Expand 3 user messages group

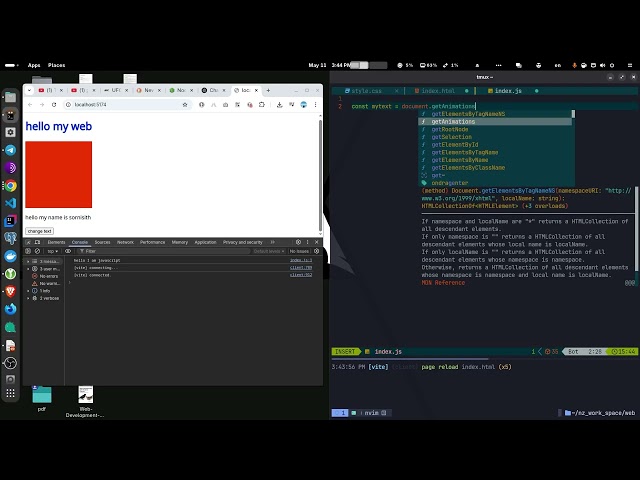click(28, 269)
